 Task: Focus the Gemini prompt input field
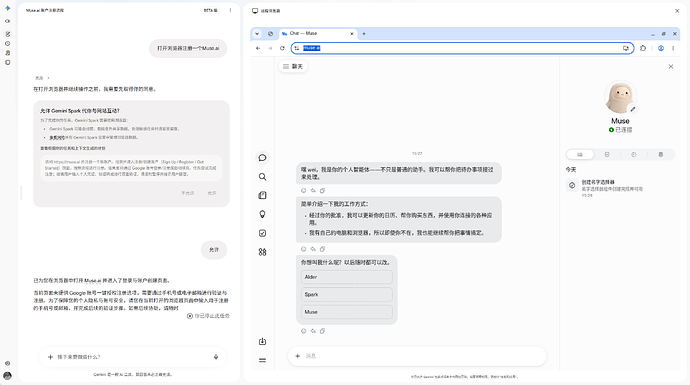click(x=132, y=357)
